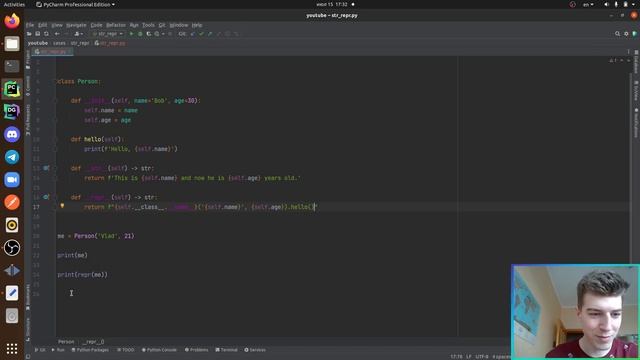Viewport: 640px width, 360px height.
Task: Click the Person breadcrumb below editor
Action: pyautogui.click(x=66, y=342)
